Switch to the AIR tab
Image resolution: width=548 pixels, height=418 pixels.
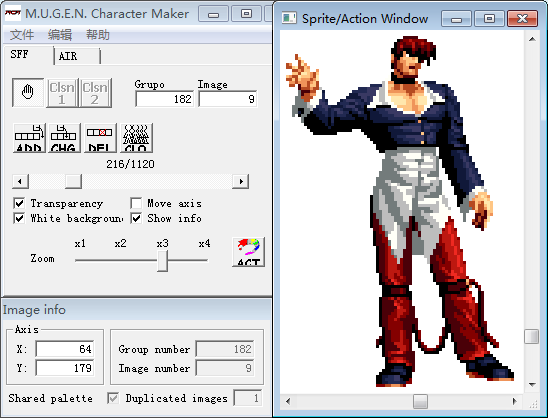pos(78,56)
